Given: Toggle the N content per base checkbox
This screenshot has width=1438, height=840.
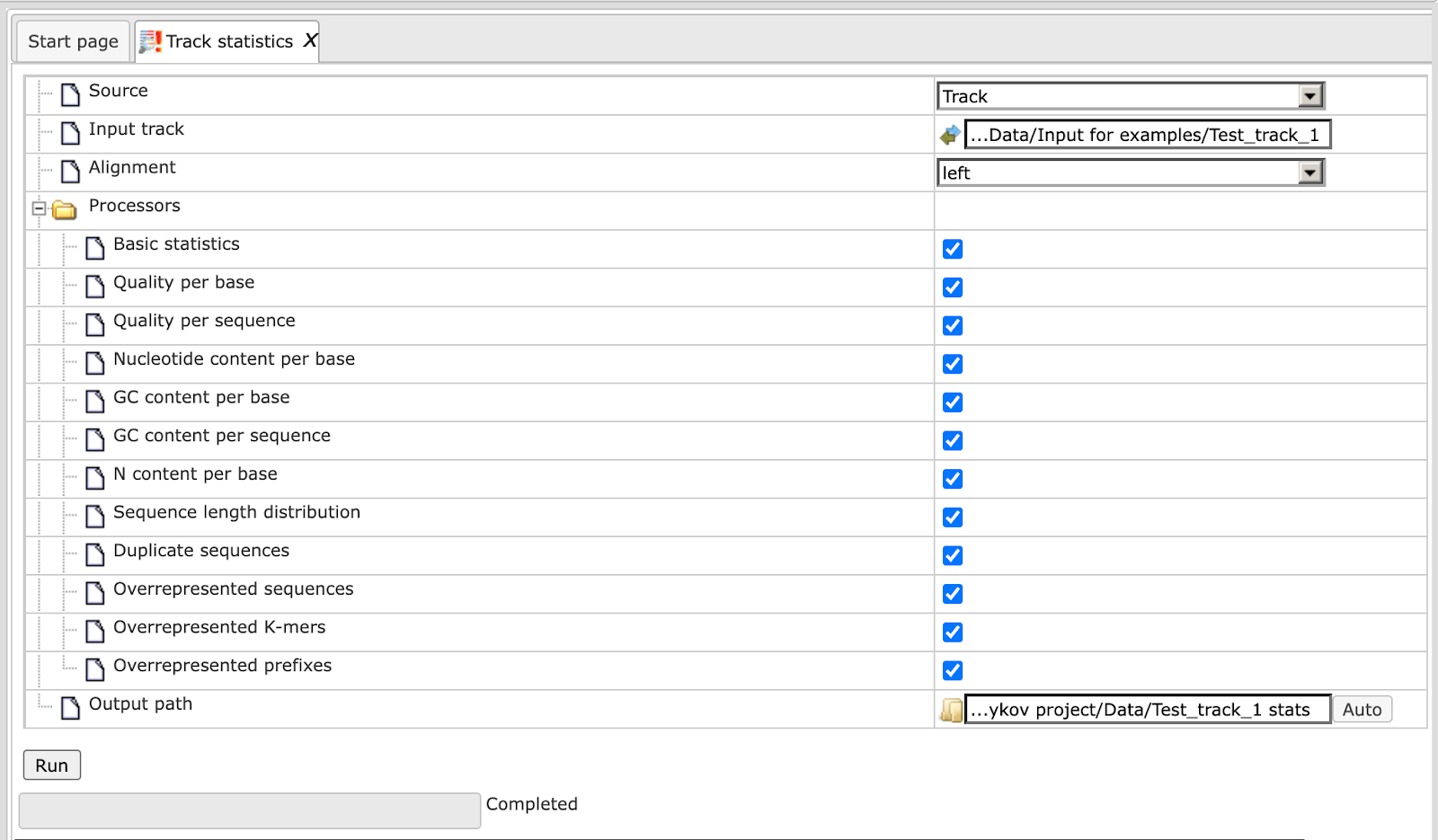Looking at the screenshot, I should click(x=953, y=479).
